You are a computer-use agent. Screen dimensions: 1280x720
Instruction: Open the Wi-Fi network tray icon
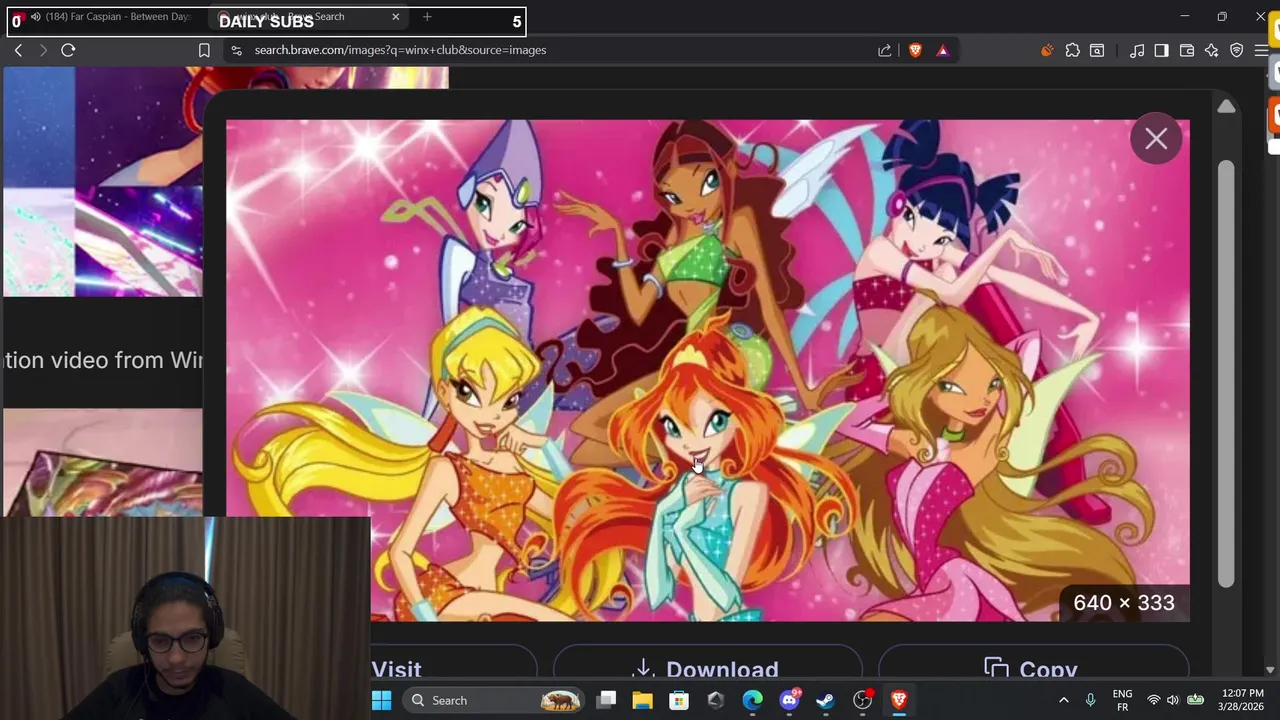1153,700
